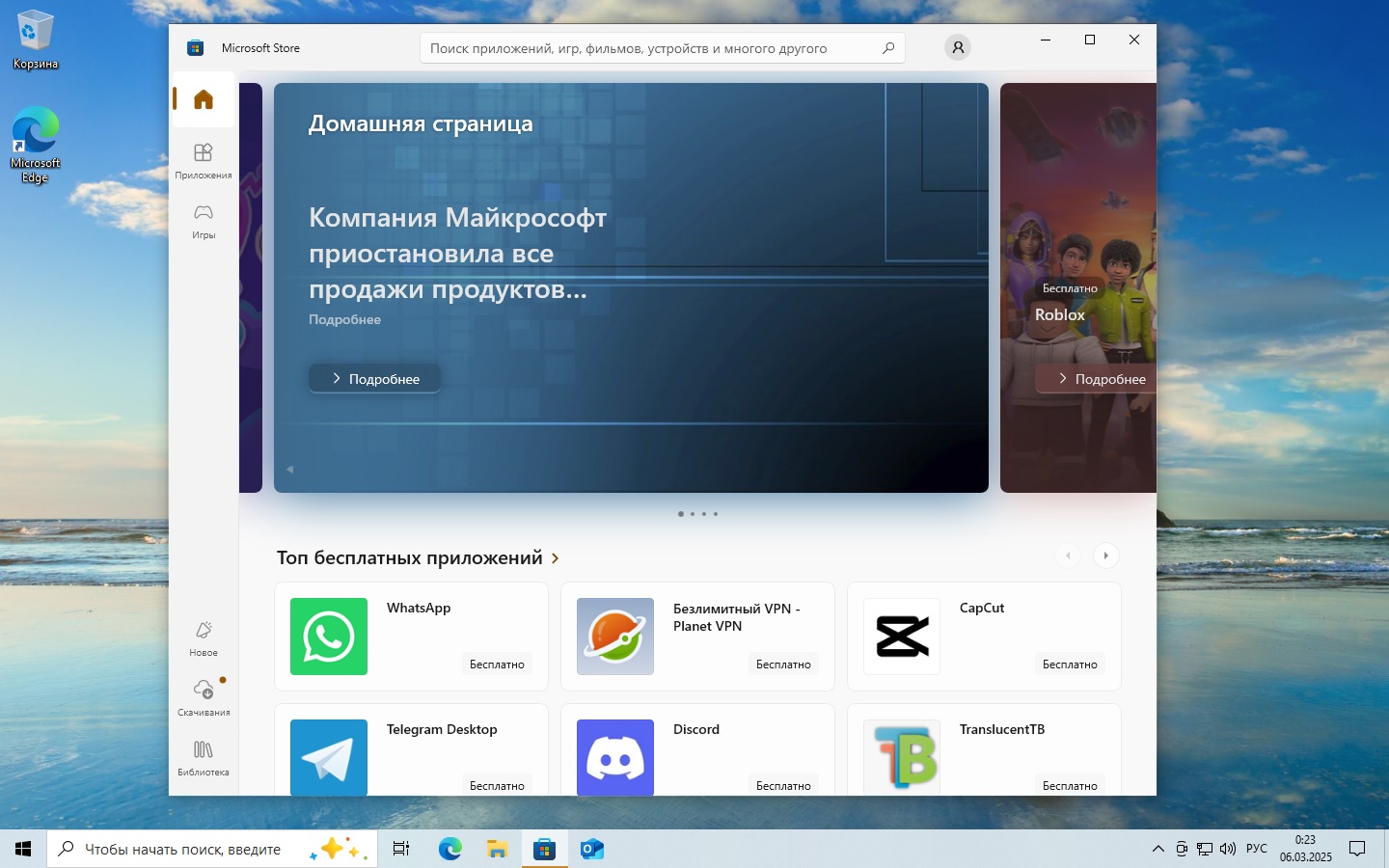
Task: Click the volume icon in system tray
Action: pos(1228,849)
